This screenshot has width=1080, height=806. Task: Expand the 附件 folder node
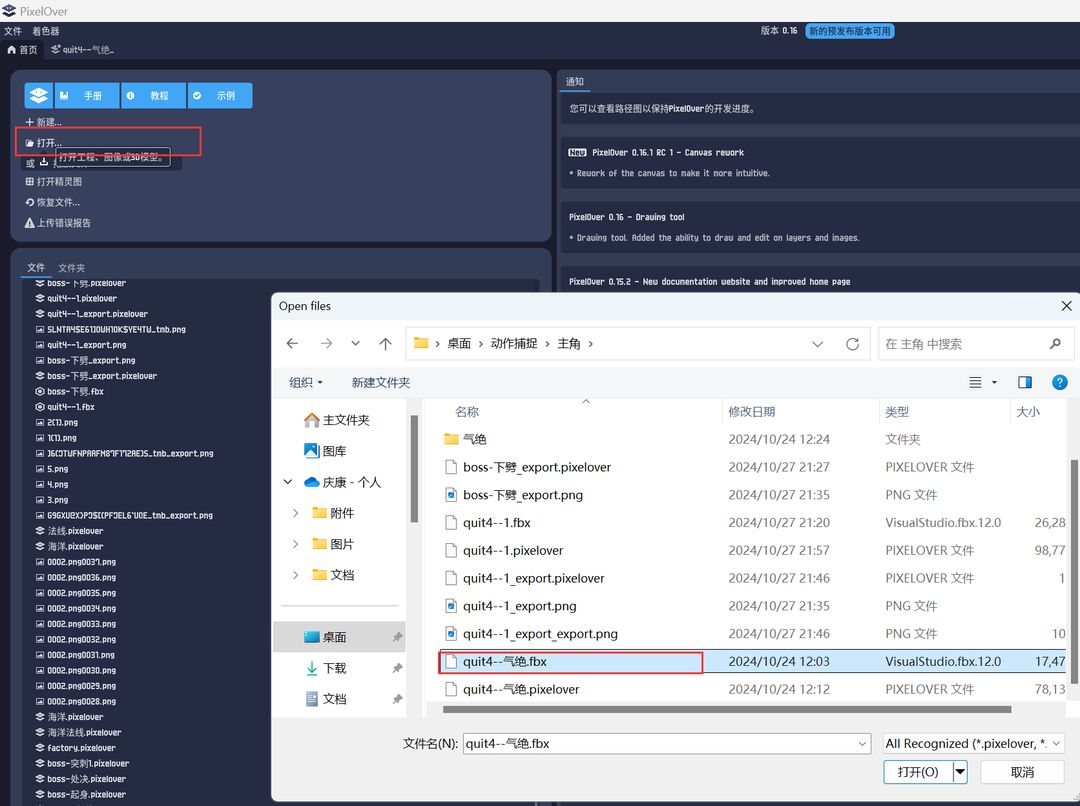(295, 513)
